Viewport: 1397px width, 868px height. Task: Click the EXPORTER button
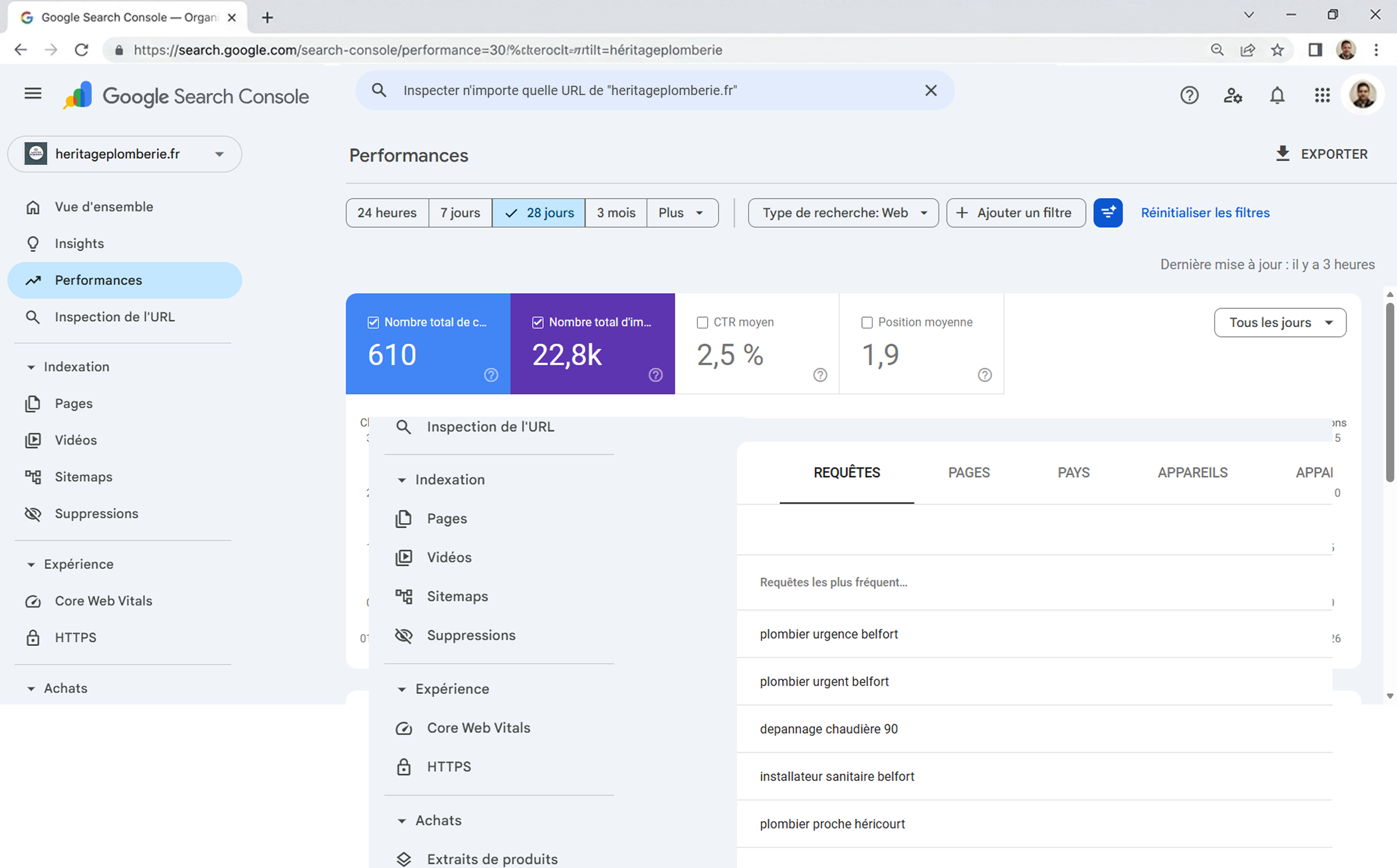[1321, 154]
